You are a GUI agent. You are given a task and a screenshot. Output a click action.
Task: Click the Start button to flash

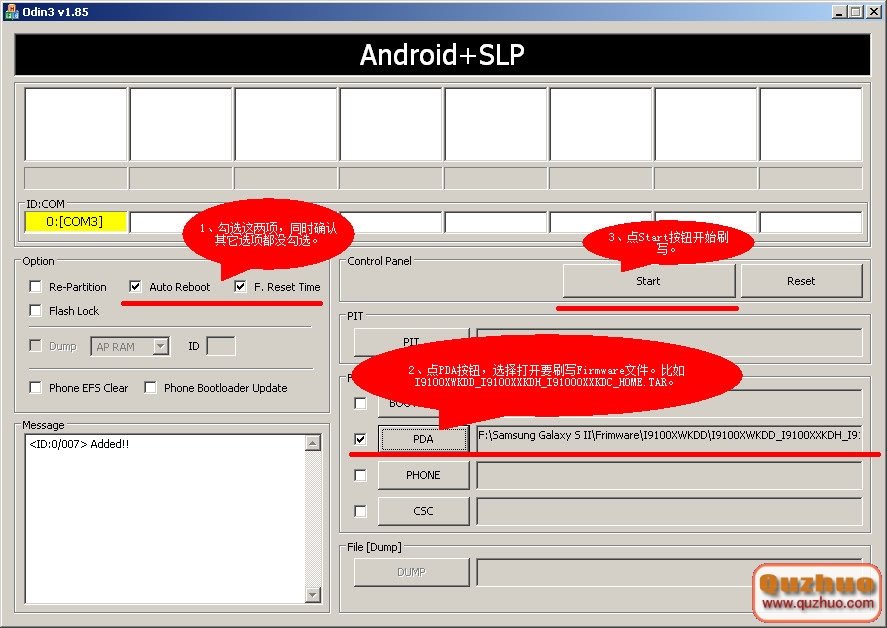point(648,281)
